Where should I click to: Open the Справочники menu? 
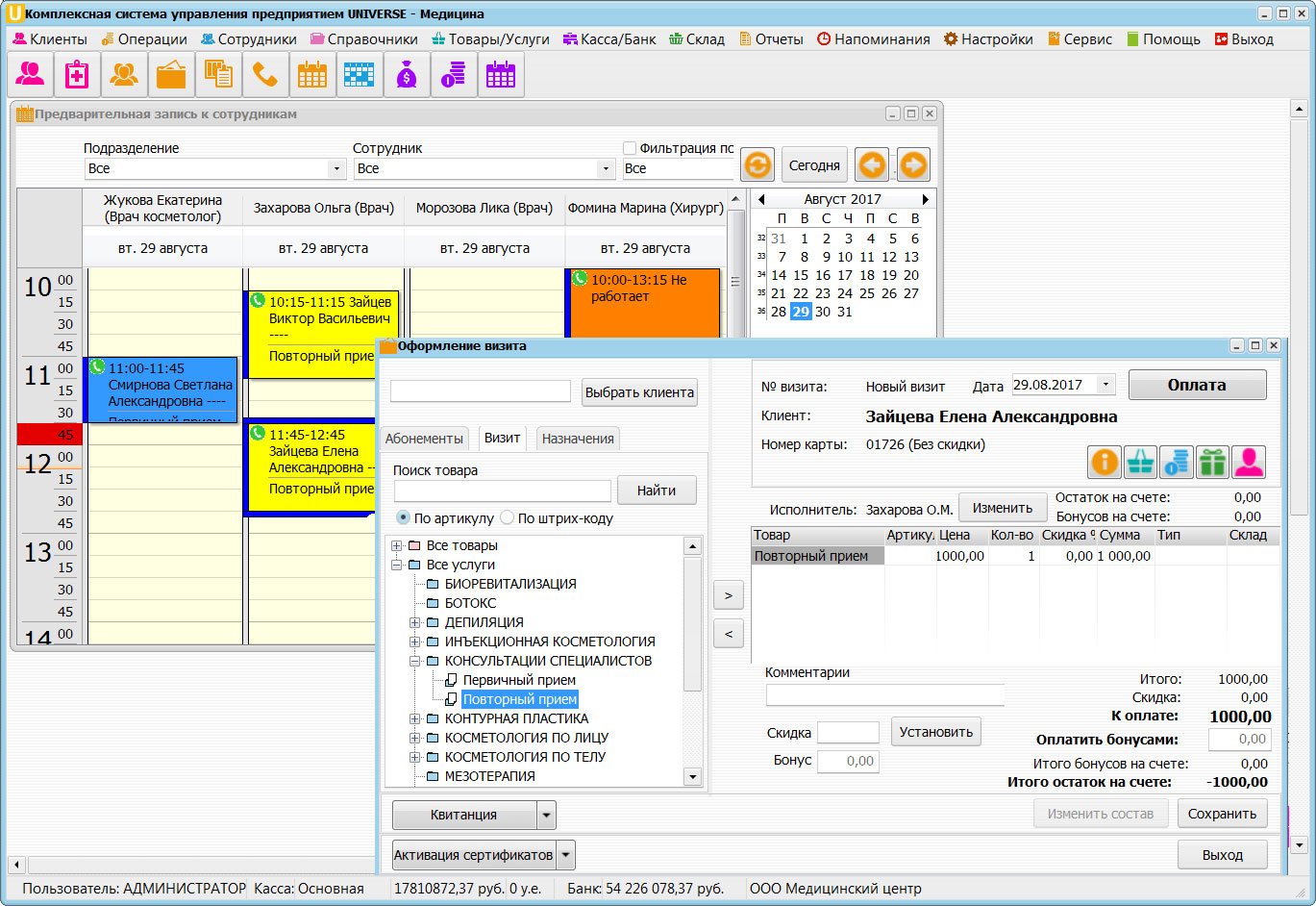[x=364, y=39]
